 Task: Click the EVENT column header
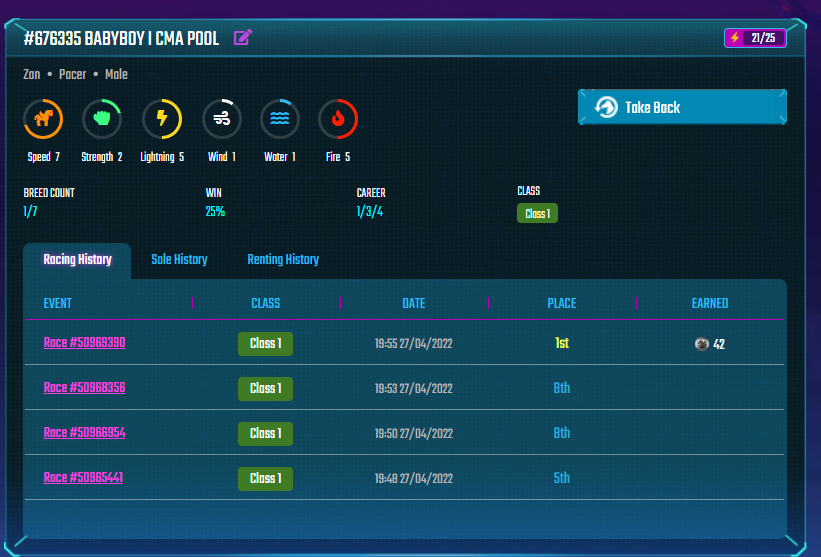(x=58, y=304)
